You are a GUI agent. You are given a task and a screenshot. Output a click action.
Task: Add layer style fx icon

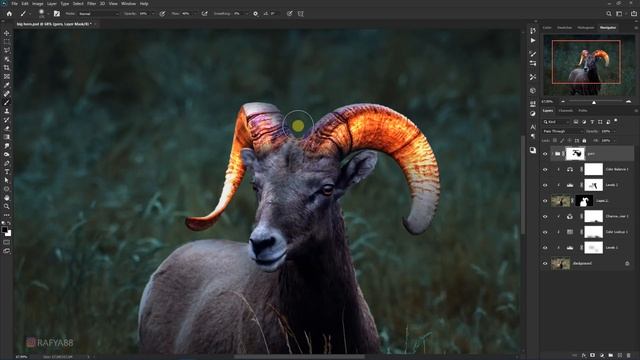(x=584, y=356)
